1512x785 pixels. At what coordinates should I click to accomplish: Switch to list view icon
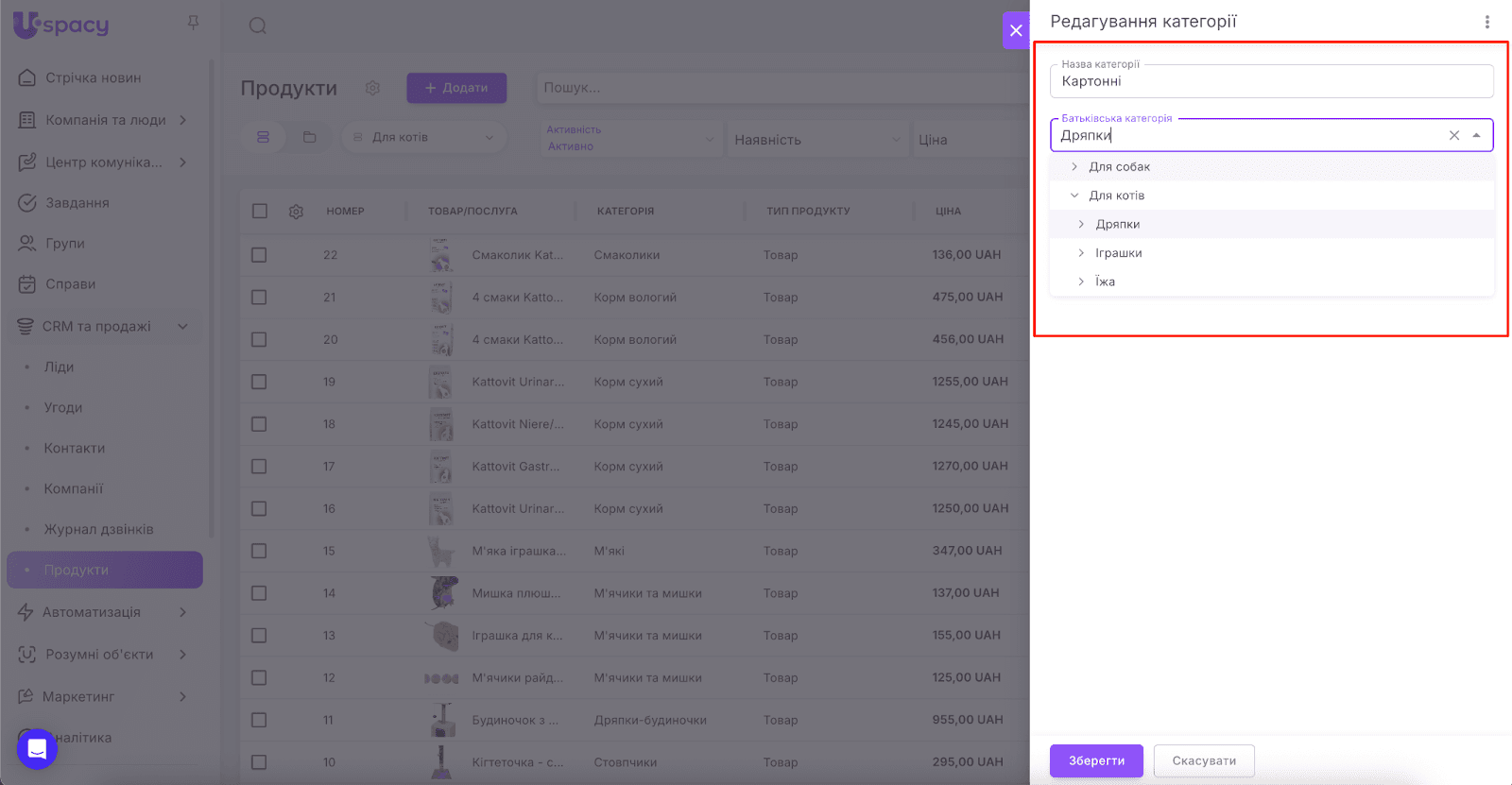(264, 137)
